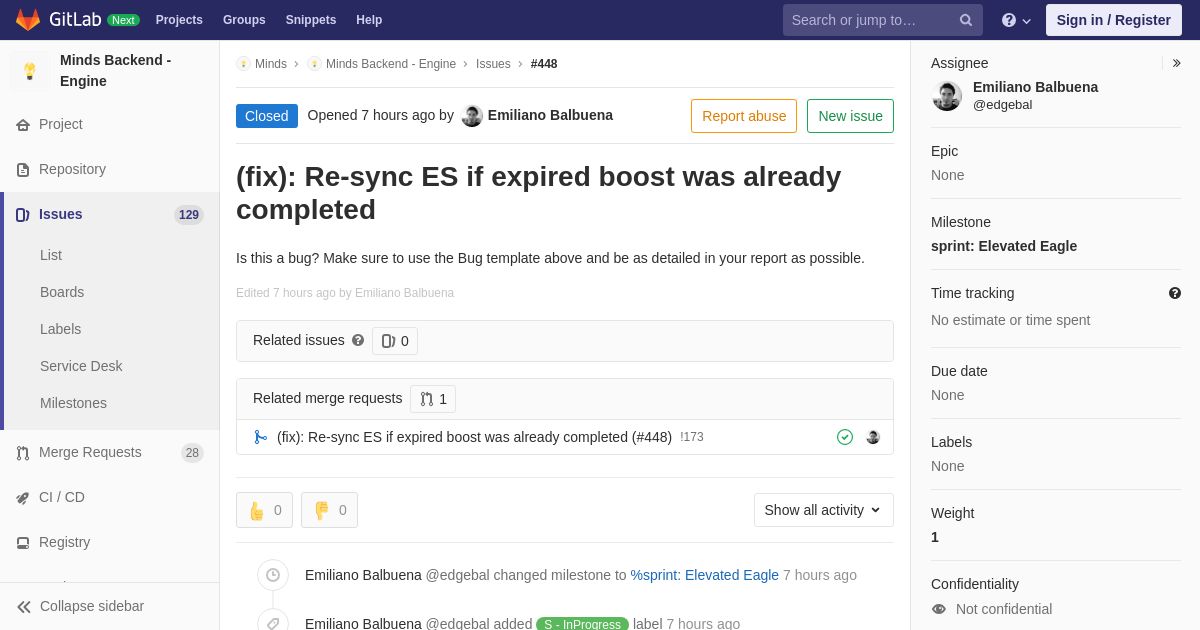Image resolution: width=1200 pixels, height=630 pixels.
Task: Click the S - InProgress label badge
Action: coord(582,624)
